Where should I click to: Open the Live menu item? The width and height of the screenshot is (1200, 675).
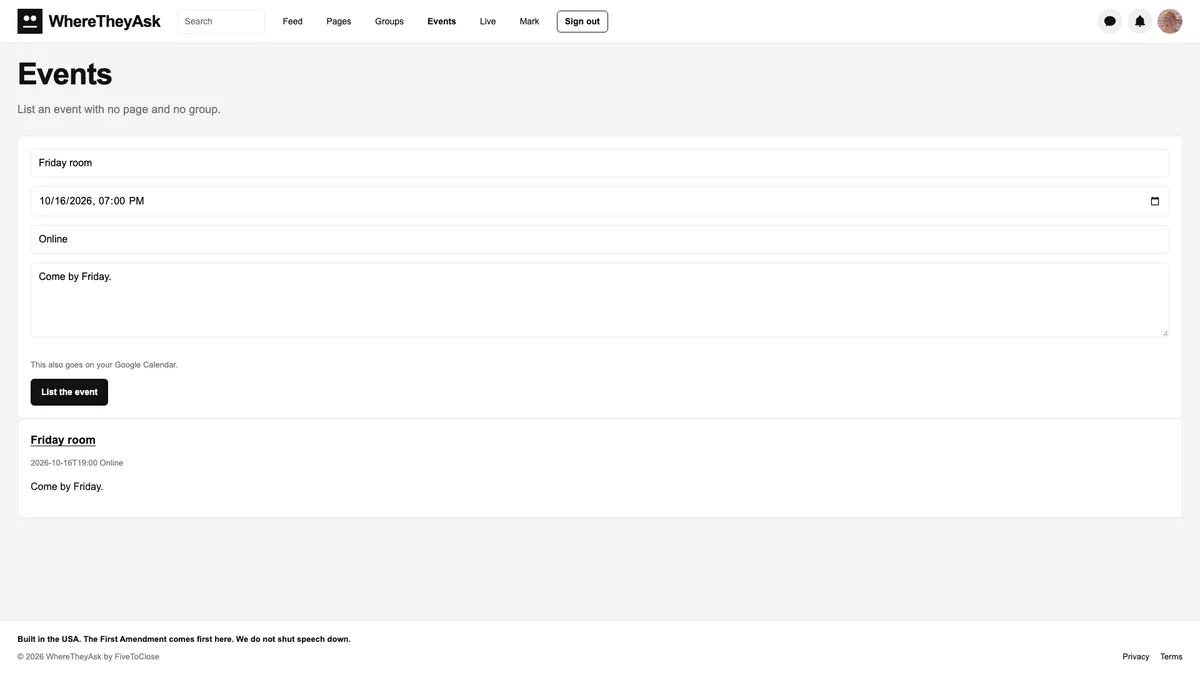tap(488, 21)
